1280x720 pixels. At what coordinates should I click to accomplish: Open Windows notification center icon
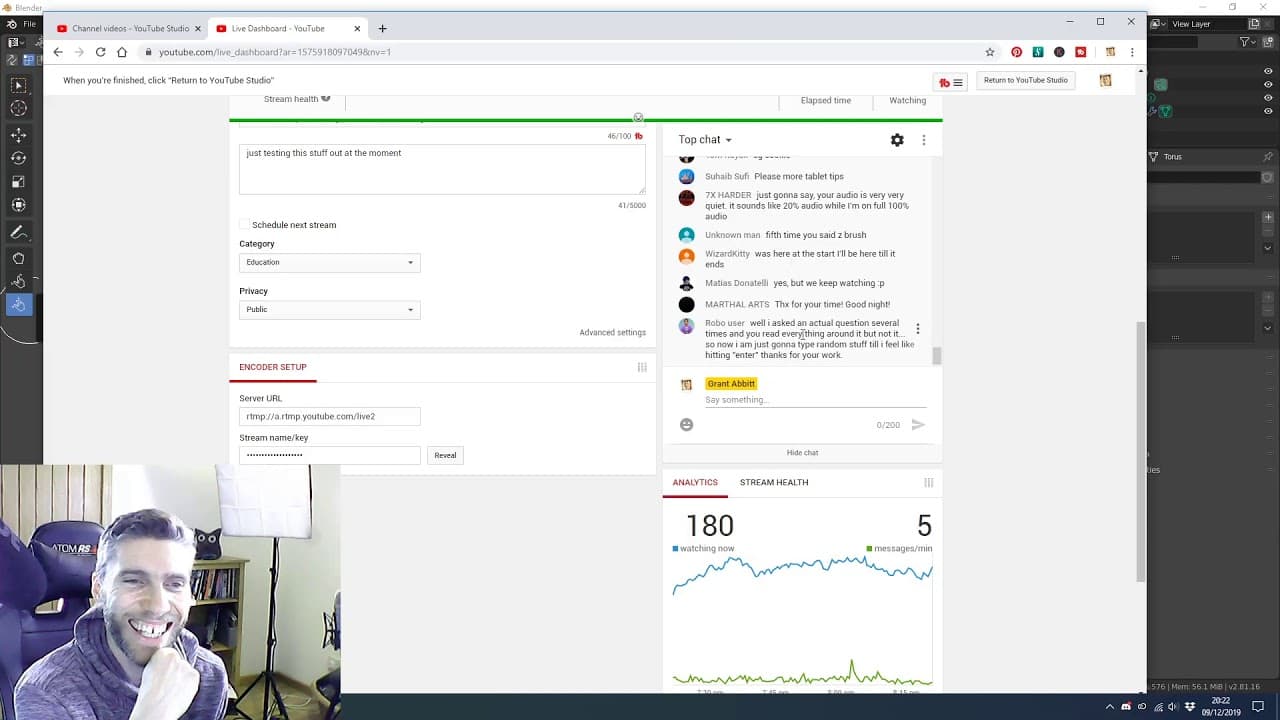point(1258,706)
